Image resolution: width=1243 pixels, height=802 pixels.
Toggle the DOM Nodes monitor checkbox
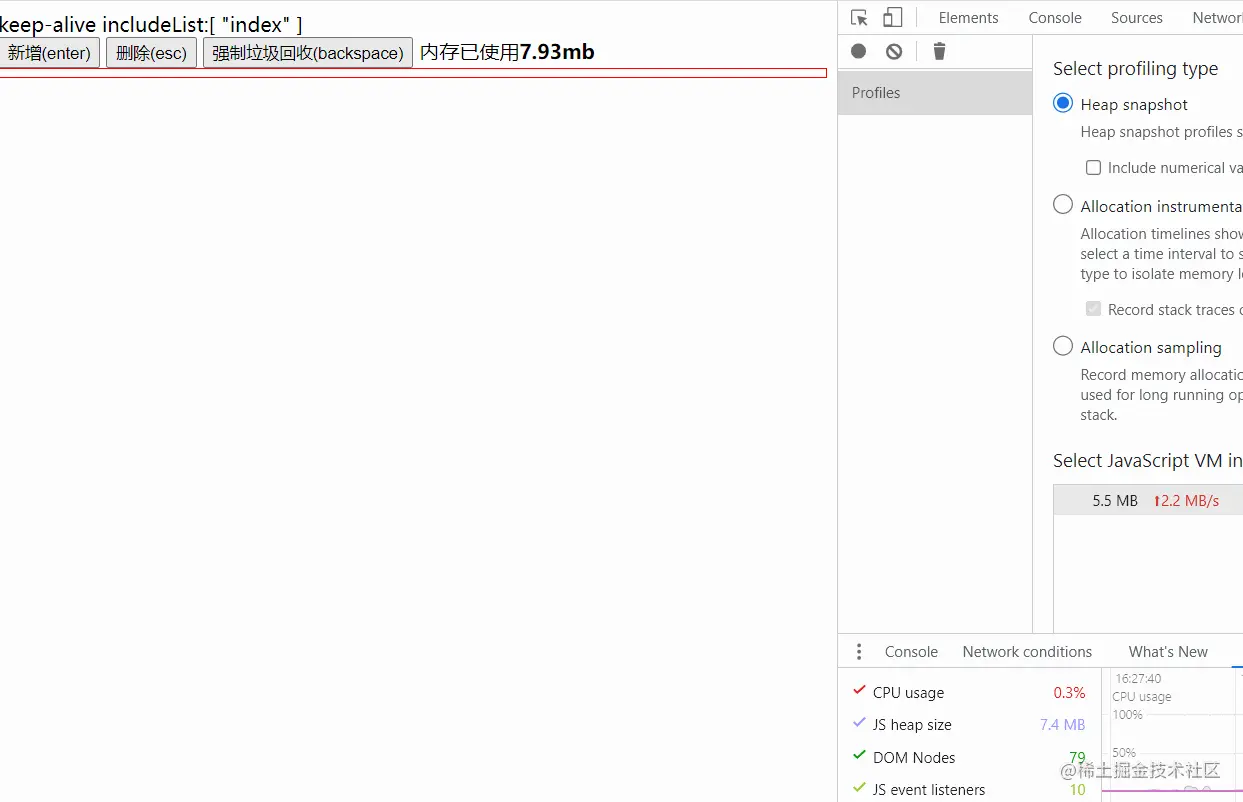click(859, 756)
